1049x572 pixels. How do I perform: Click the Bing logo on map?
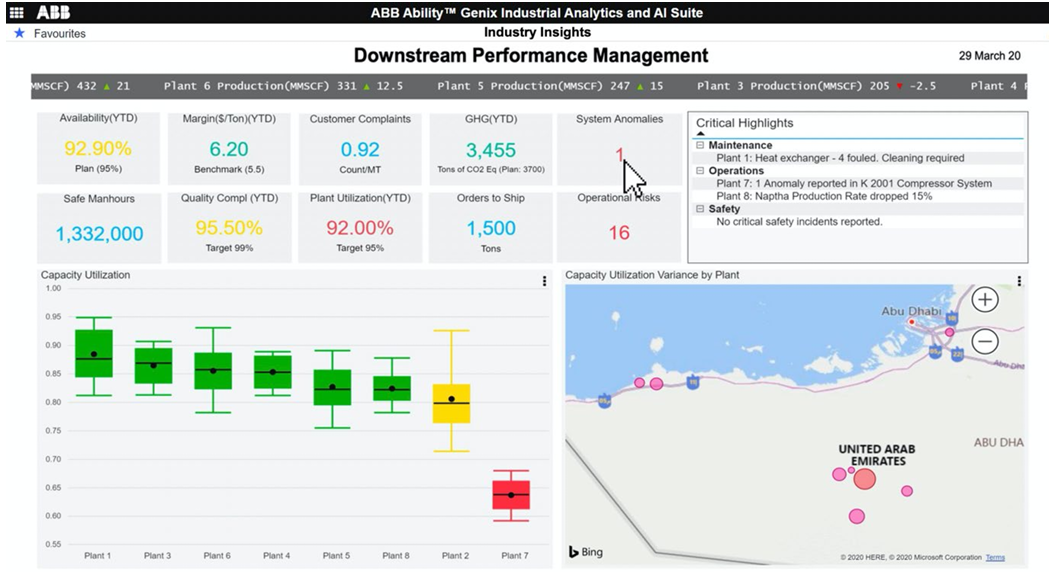pos(586,552)
